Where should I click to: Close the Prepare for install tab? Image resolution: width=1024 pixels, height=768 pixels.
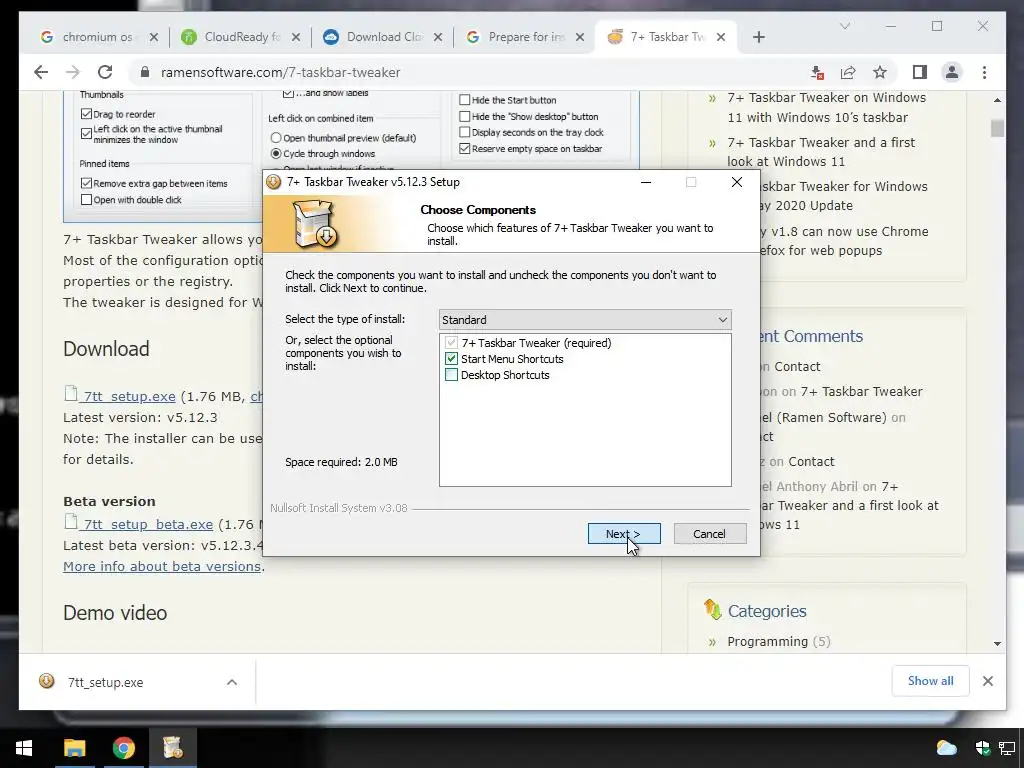click(580, 37)
